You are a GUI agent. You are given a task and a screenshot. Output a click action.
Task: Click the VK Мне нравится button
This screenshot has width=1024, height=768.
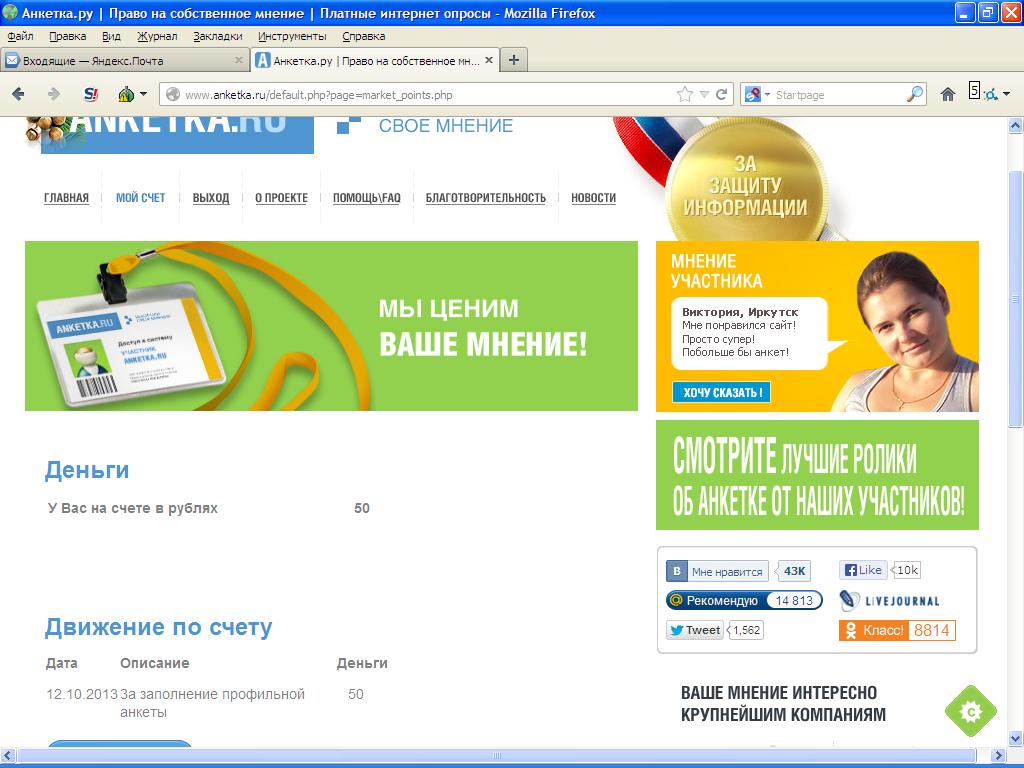(x=717, y=571)
